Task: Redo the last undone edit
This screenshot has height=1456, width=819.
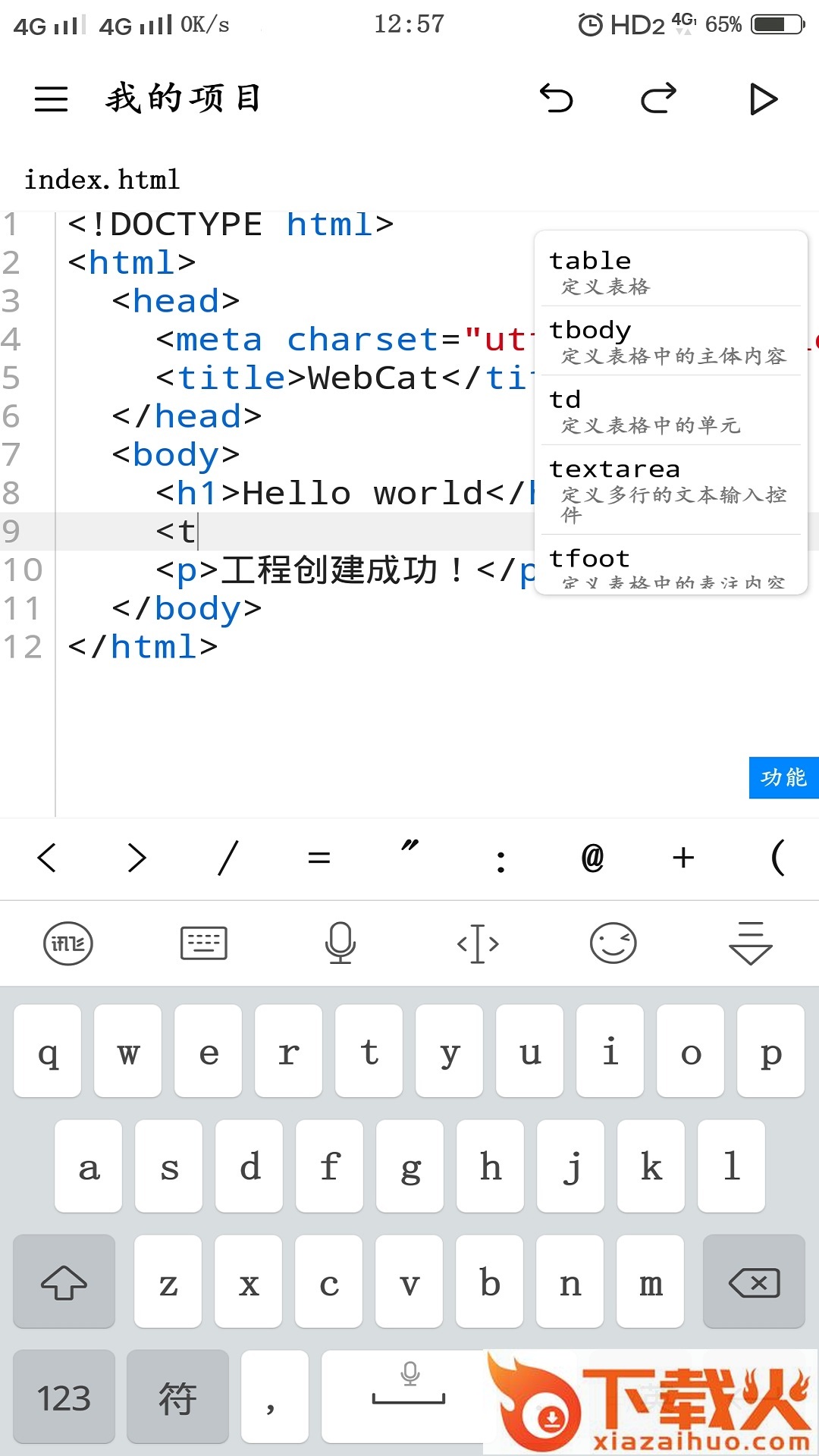Action: 658,99
